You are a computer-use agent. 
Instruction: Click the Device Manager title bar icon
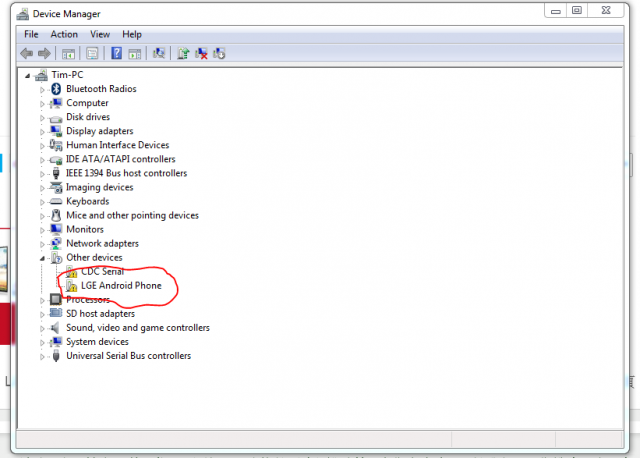pyautogui.click(x=22, y=14)
